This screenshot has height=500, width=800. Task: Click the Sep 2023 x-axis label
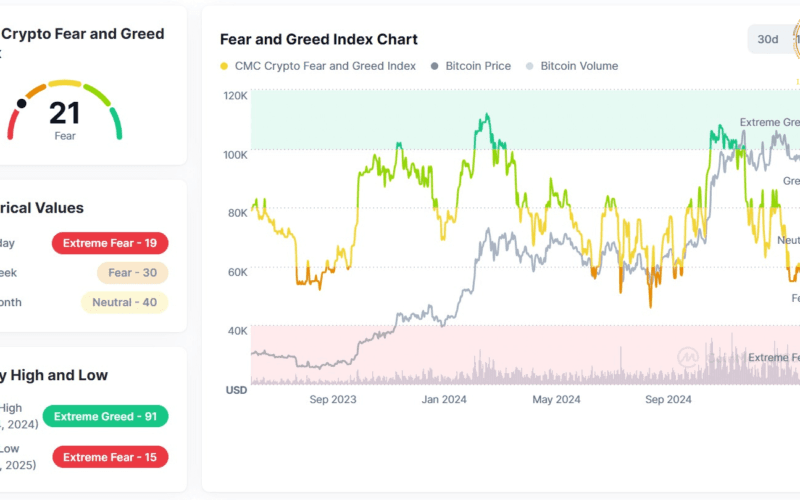pyautogui.click(x=332, y=399)
